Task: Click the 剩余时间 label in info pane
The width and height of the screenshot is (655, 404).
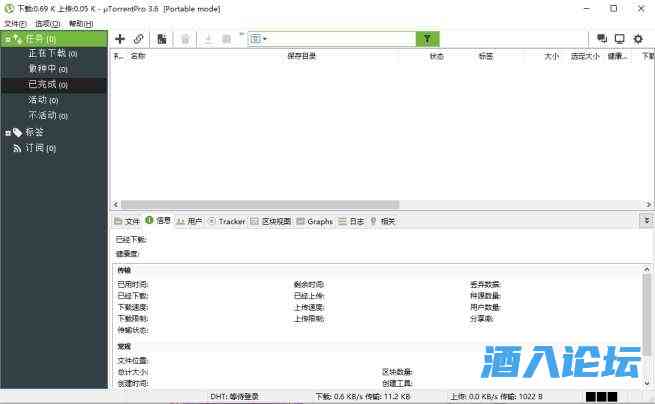Action: click(309, 285)
